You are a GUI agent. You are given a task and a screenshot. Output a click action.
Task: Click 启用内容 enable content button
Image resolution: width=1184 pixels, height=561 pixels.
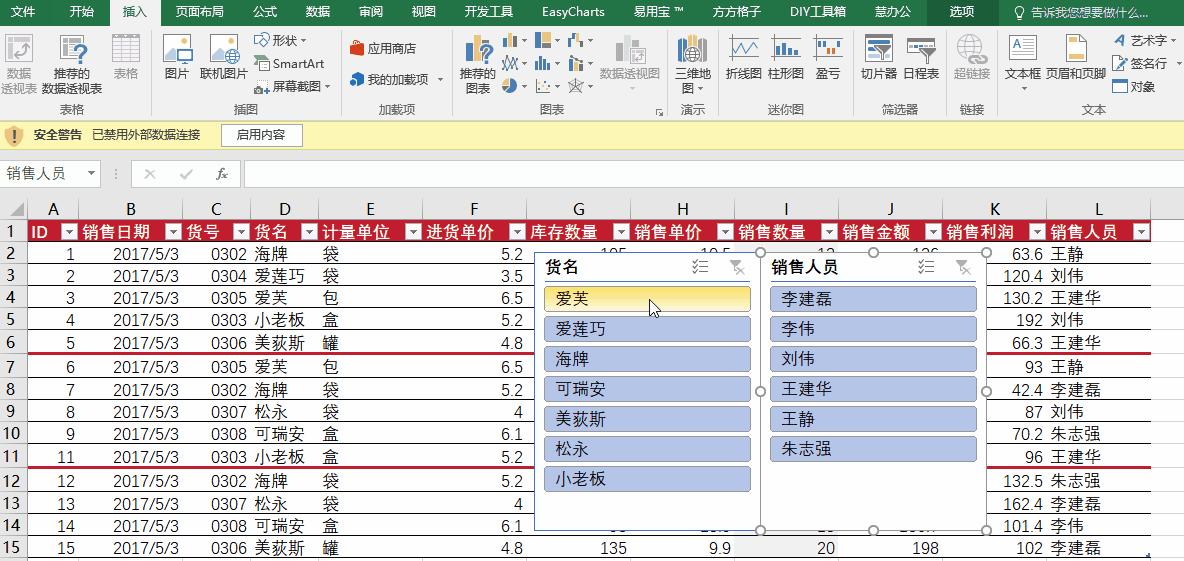click(261, 135)
